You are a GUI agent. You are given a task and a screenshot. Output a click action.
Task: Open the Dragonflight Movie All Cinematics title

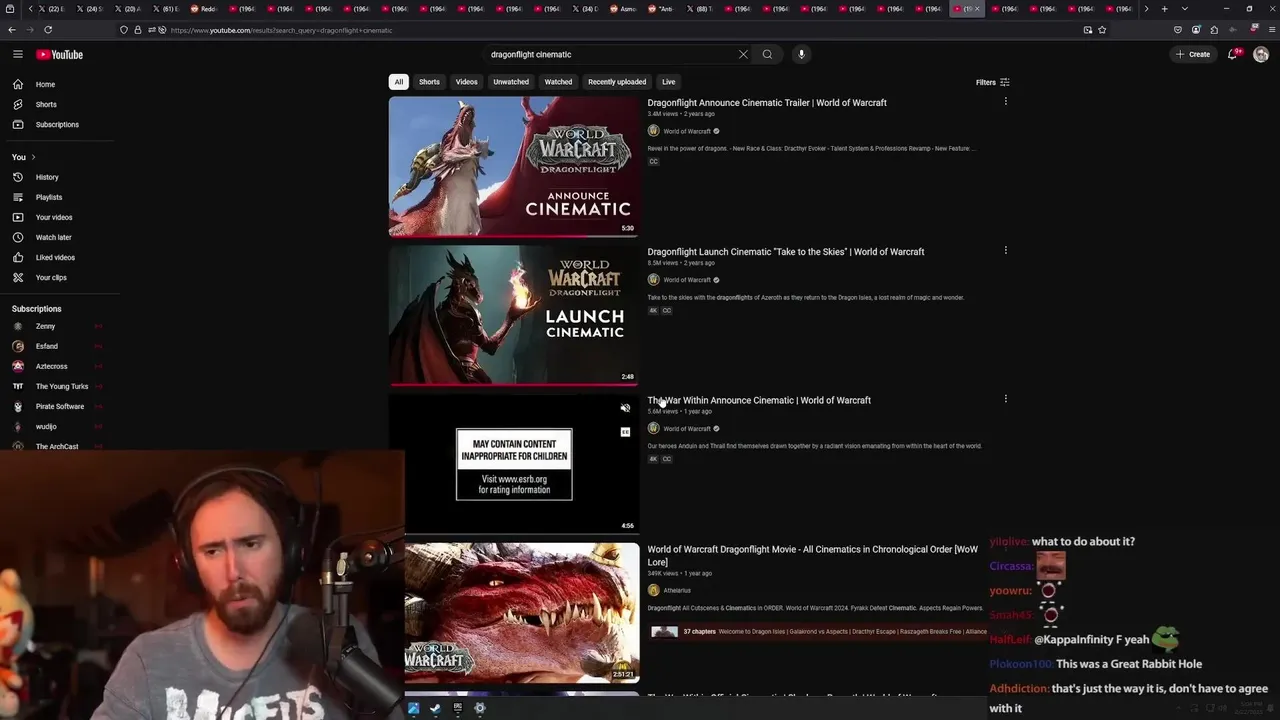[812, 555]
